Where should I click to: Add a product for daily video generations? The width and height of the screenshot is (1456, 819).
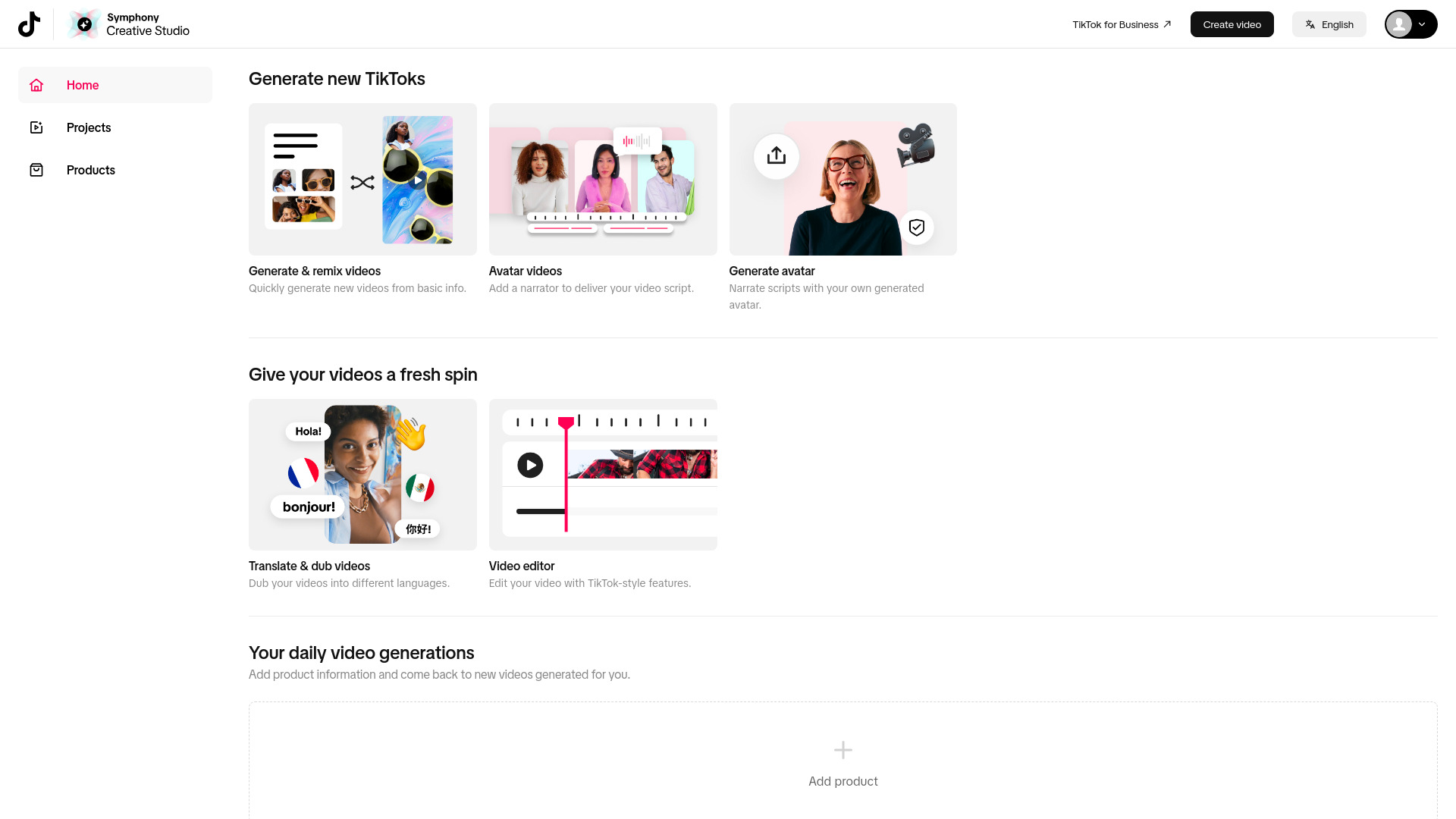pyautogui.click(x=843, y=764)
